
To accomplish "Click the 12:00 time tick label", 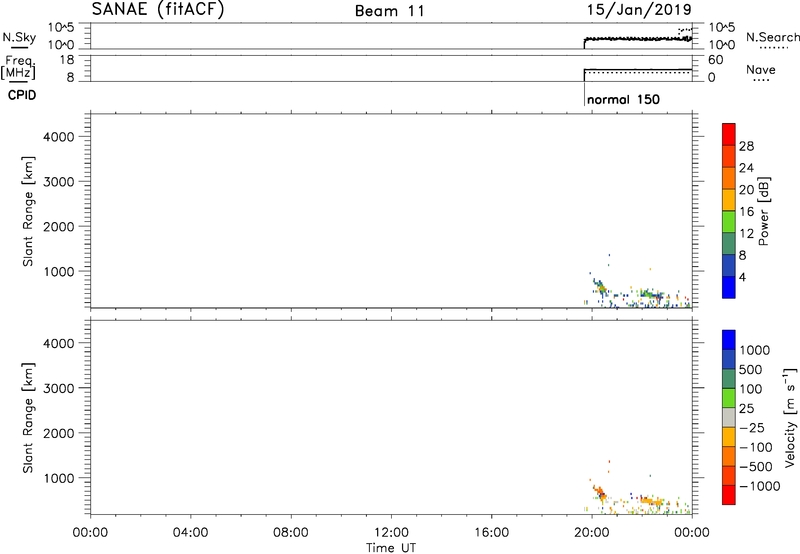I will coord(391,533).
